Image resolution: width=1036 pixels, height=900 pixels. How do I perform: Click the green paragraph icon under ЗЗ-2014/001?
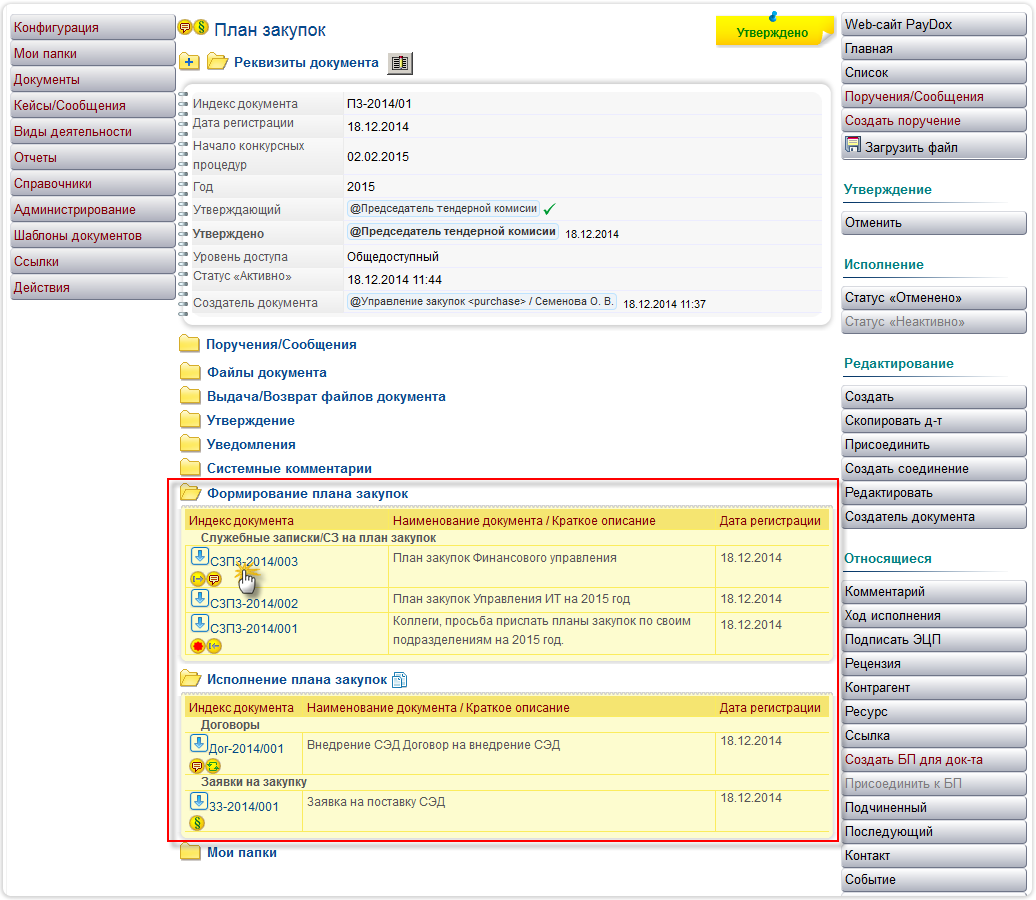pyautogui.click(x=197, y=823)
